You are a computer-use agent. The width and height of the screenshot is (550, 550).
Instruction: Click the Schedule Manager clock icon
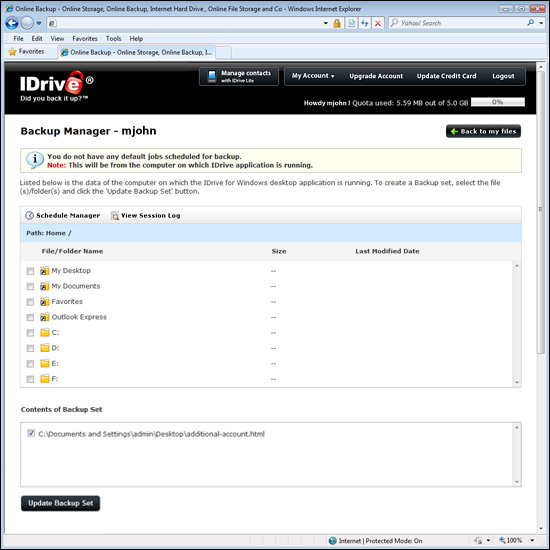(x=29, y=215)
